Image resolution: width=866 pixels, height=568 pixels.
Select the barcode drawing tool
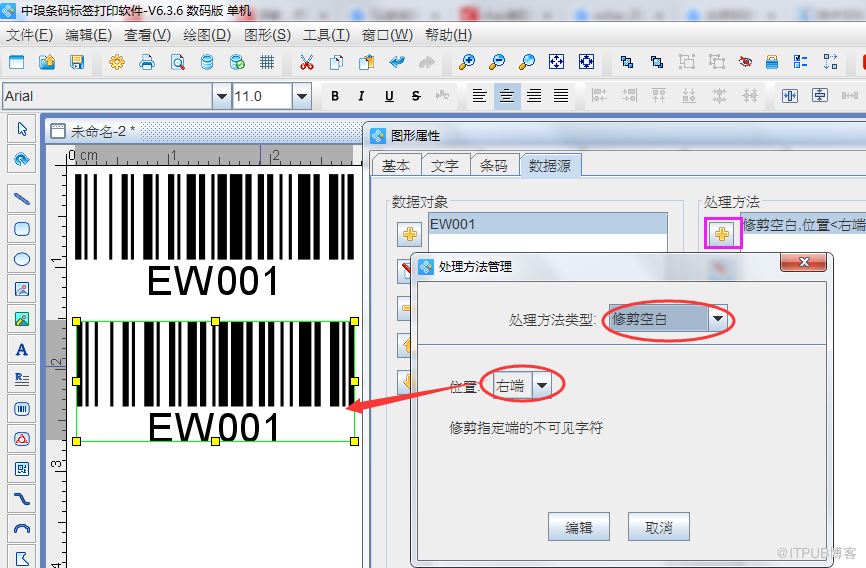point(22,409)
